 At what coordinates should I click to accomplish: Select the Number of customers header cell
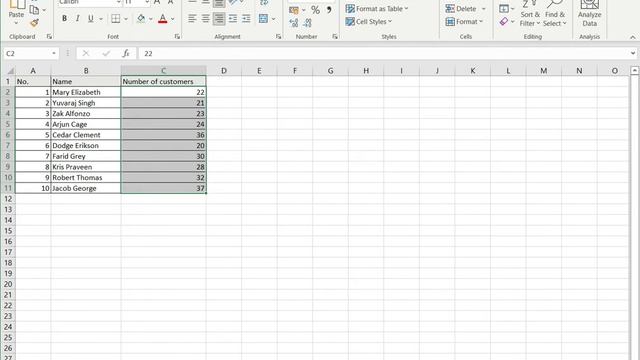(163, 82)
